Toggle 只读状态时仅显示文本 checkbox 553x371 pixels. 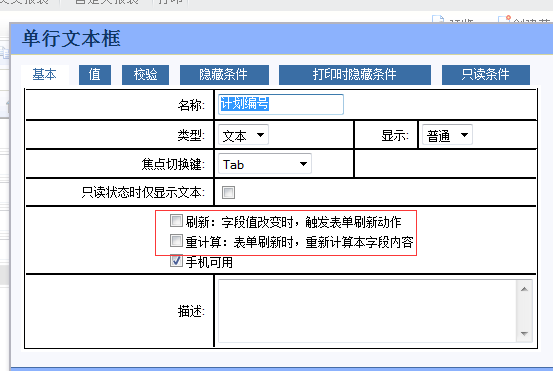coord(228,193)
